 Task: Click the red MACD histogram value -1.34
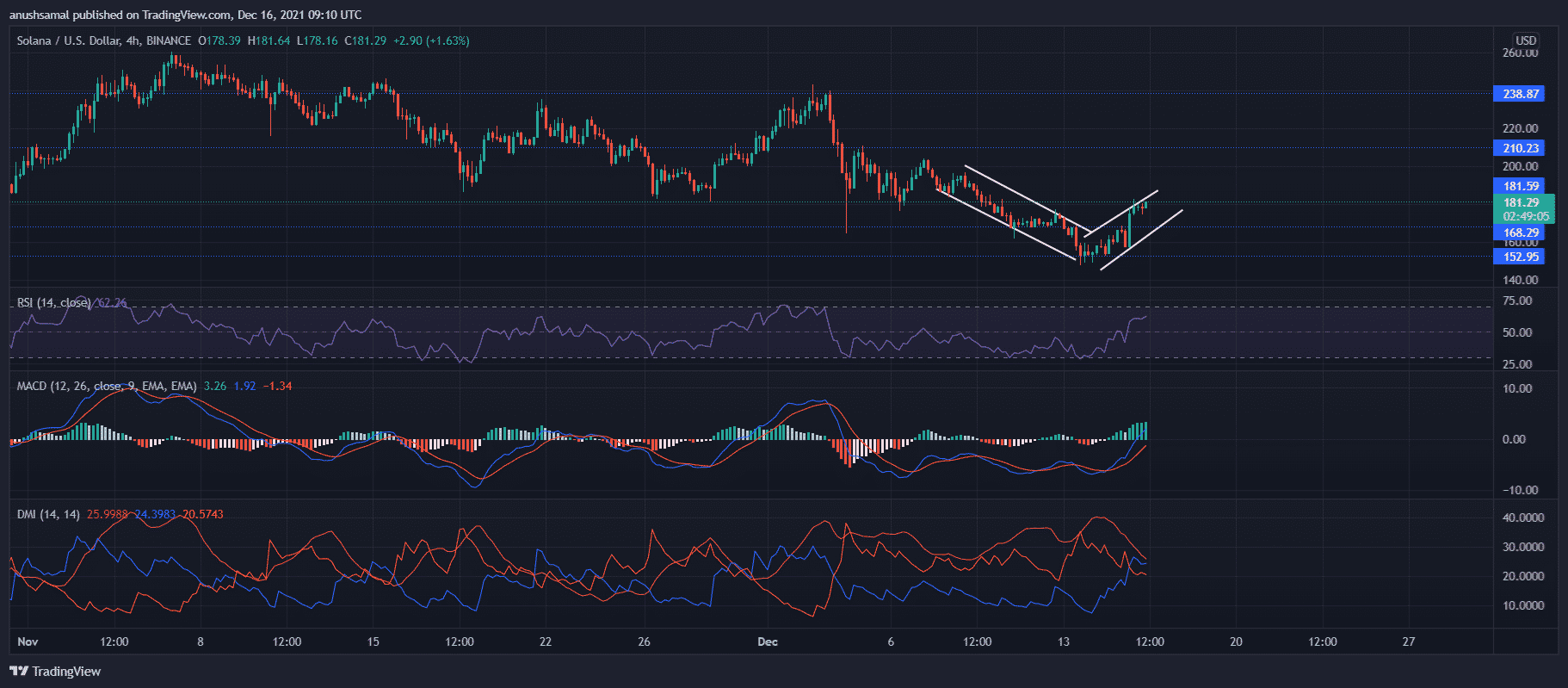277,387
